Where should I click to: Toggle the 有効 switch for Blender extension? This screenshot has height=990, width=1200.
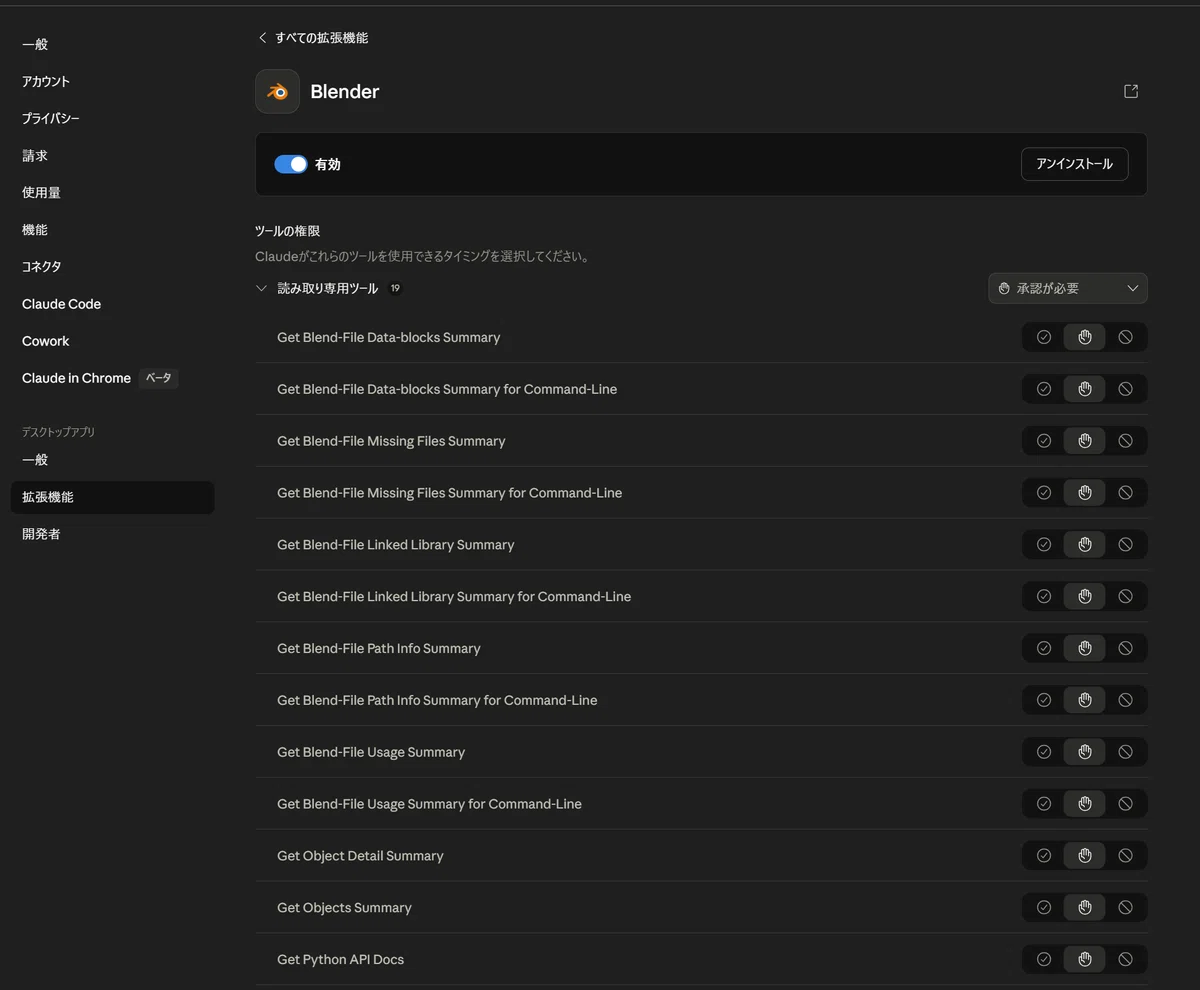pos(291,164)
